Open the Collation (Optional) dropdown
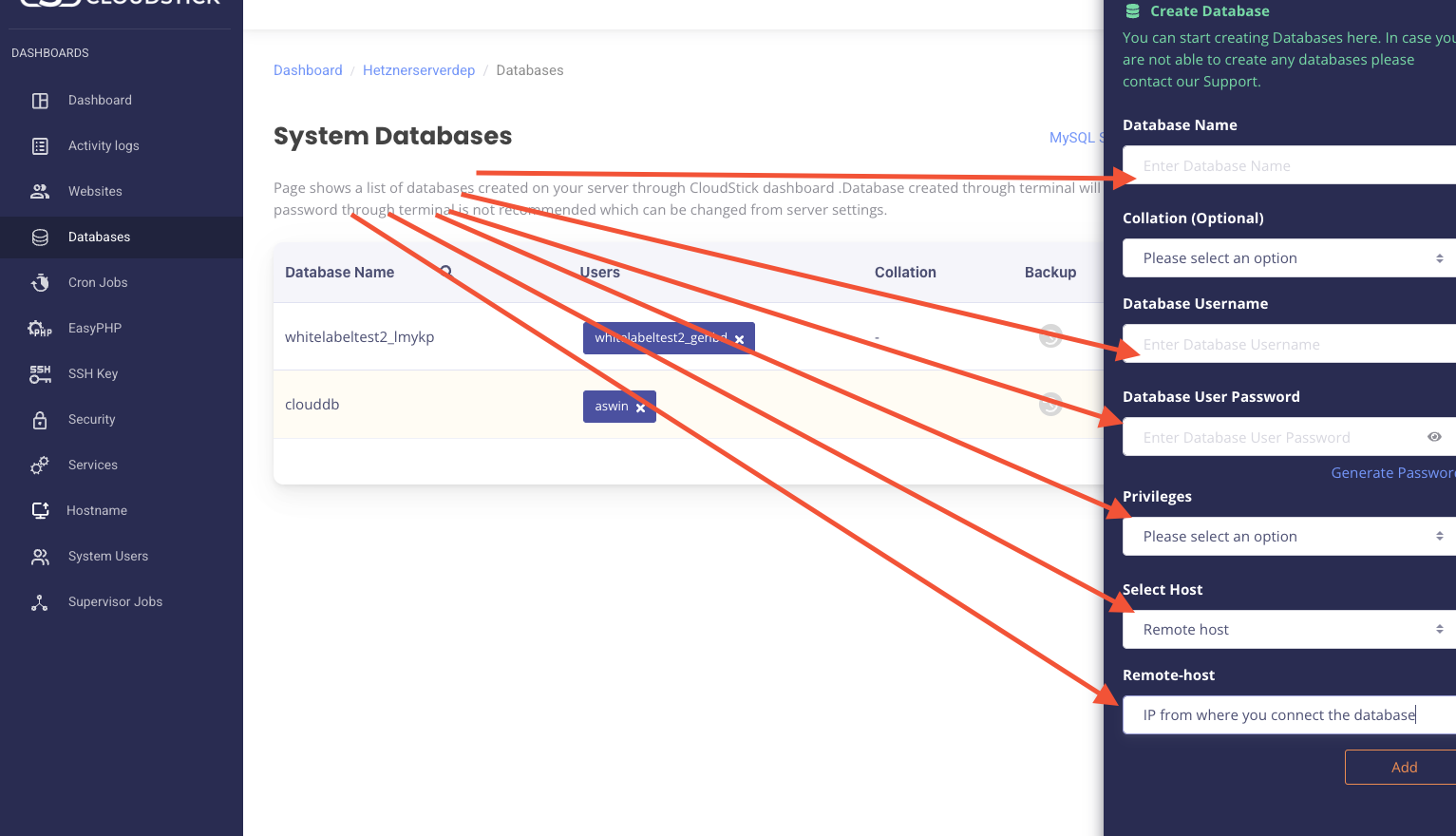 (x=1288, y=257)
